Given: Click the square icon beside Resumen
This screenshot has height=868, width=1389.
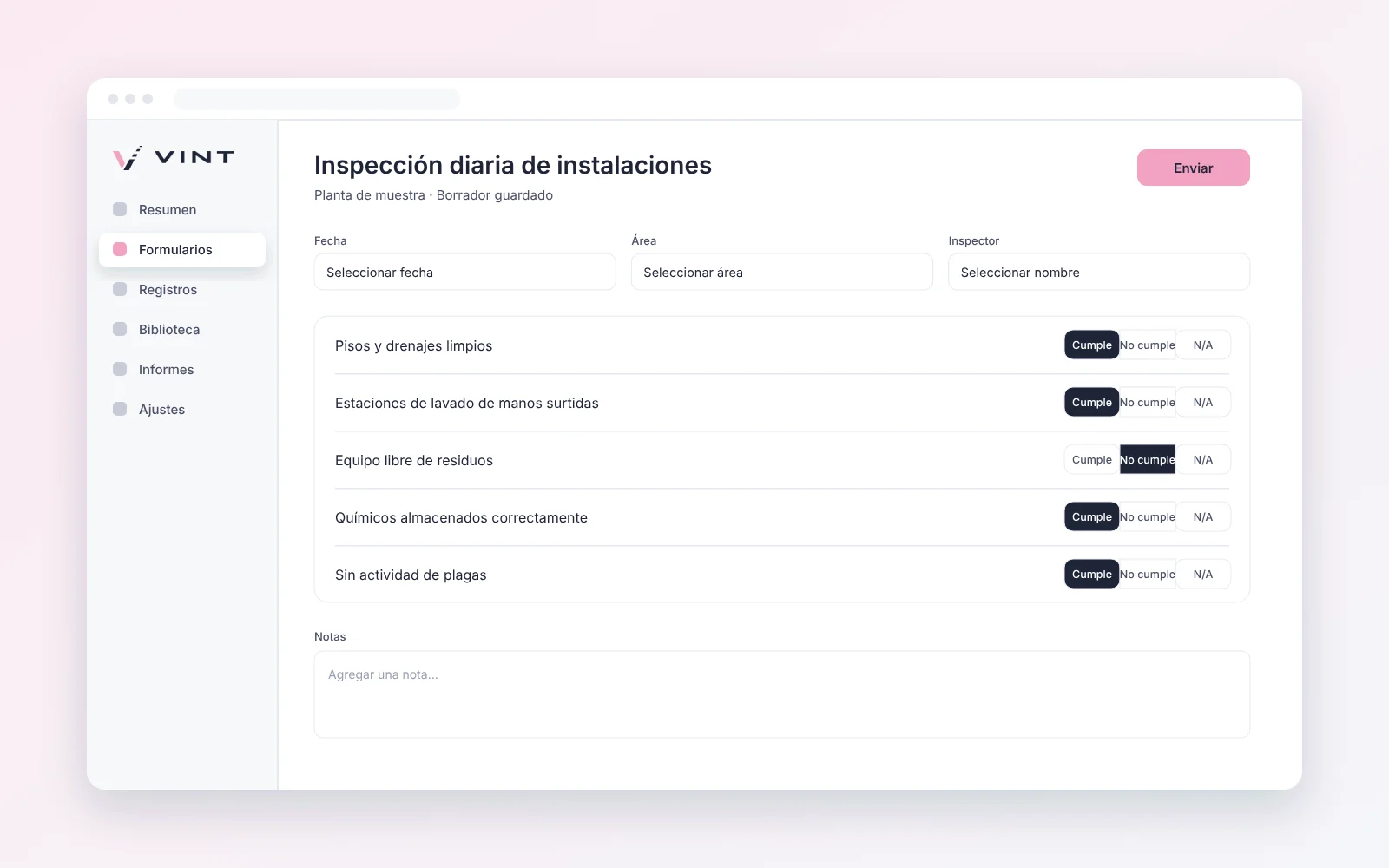Looking at the screenshot, I should coord(120,209).
